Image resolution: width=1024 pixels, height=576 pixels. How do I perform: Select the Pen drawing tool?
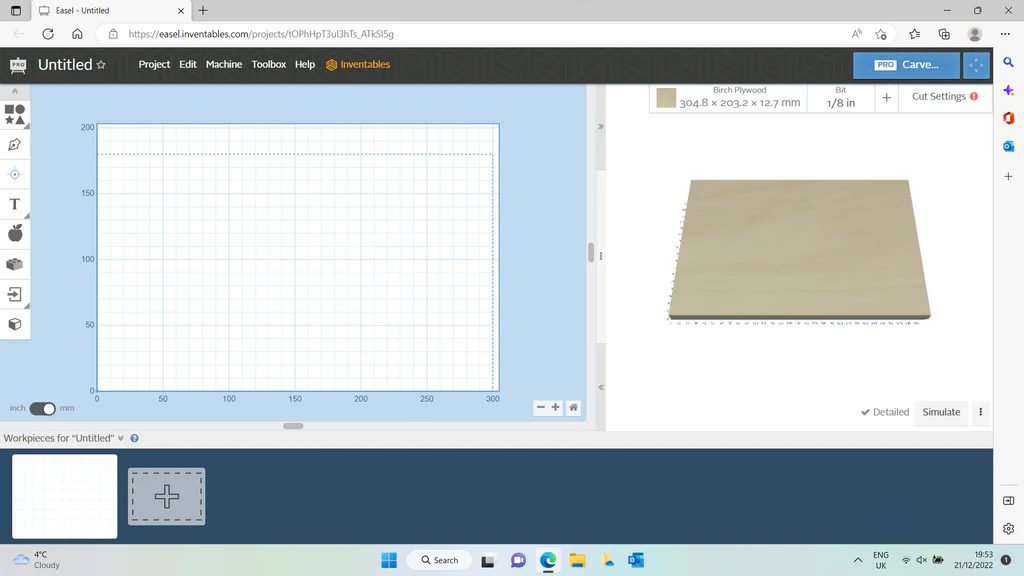point(15,145)
